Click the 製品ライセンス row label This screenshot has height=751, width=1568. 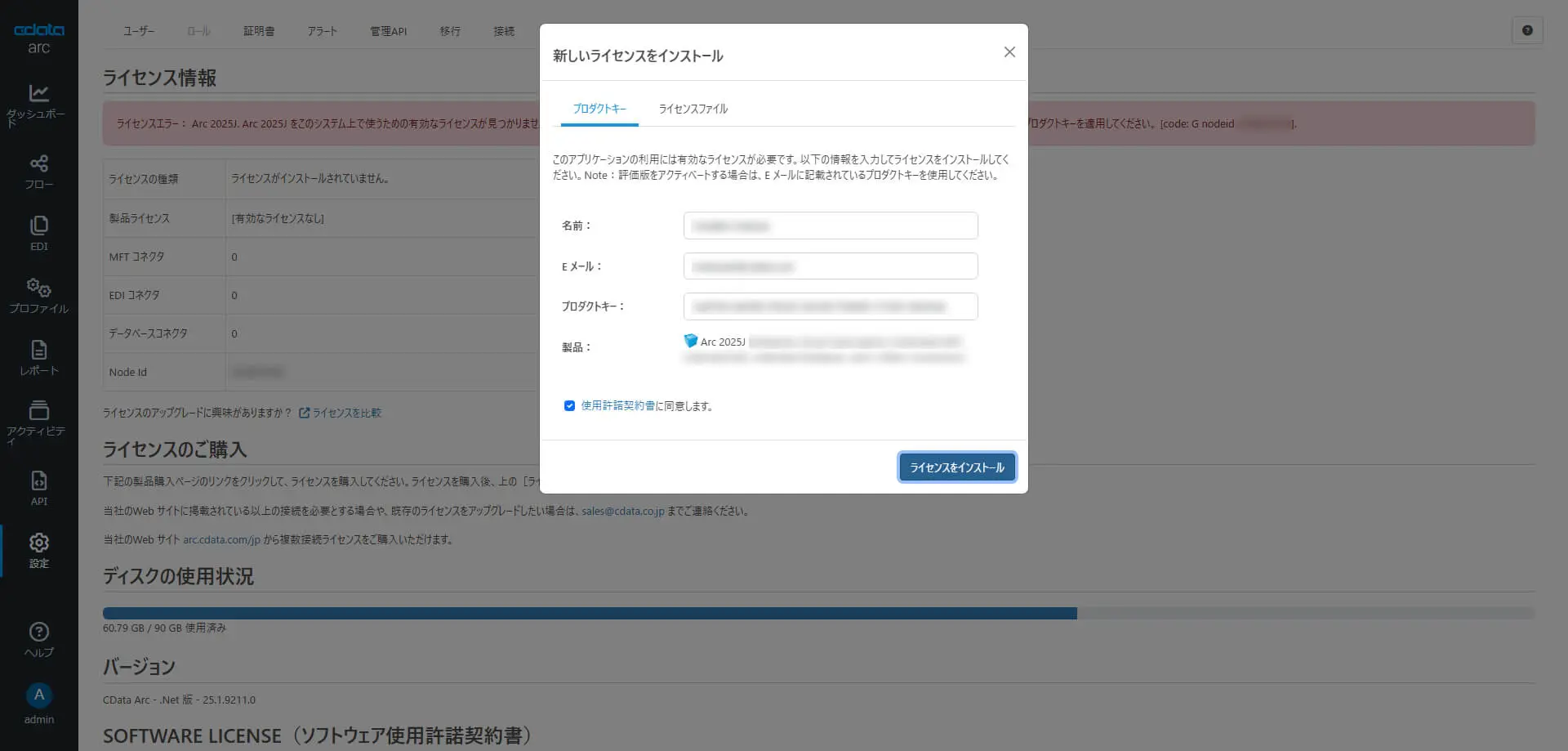click(x=139, y=218)
